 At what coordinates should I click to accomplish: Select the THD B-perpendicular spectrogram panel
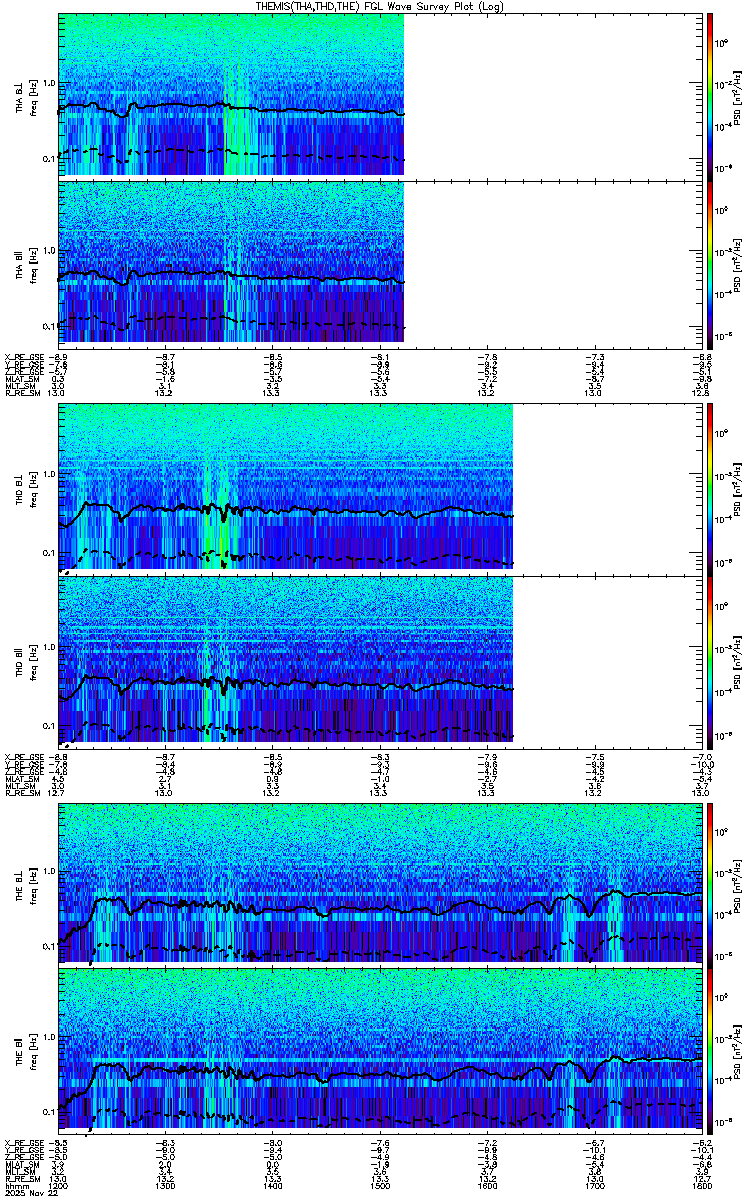(379, 486)
